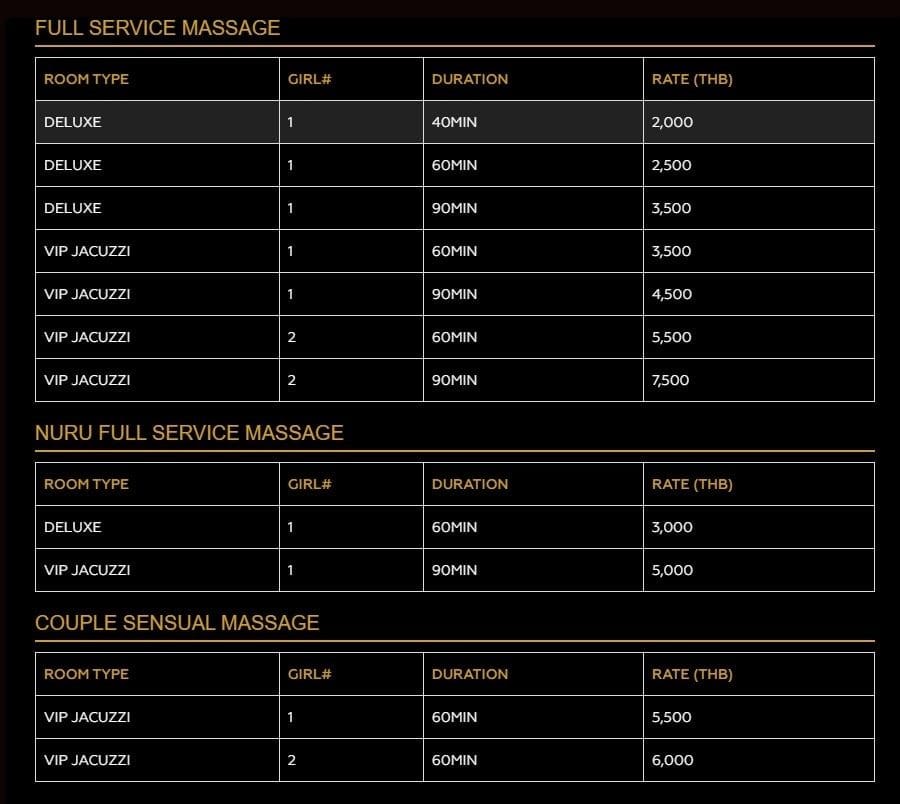Click VIP Jacuzzi cell in the 7,500 row

(x=87, y=380)
